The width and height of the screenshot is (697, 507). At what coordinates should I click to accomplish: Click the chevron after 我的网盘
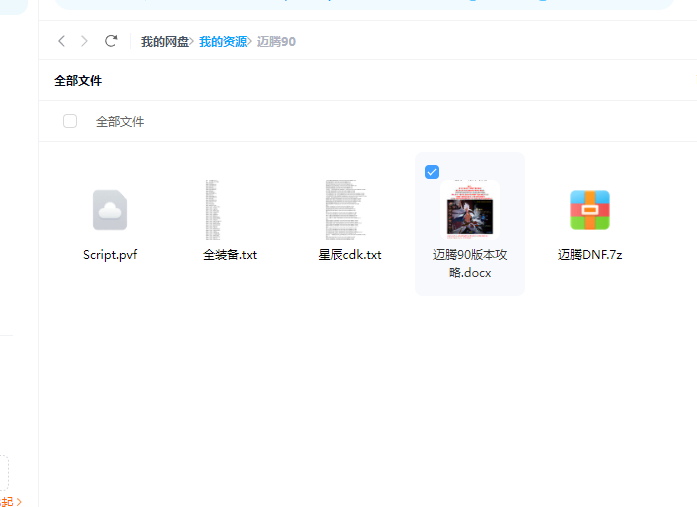click(x=193, y=42)
